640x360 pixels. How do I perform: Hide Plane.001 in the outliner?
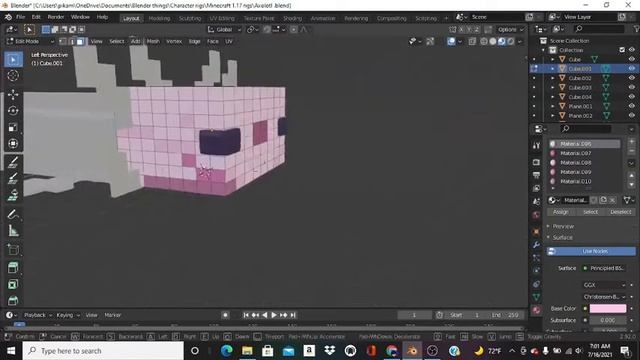click(x=631, y=106)
